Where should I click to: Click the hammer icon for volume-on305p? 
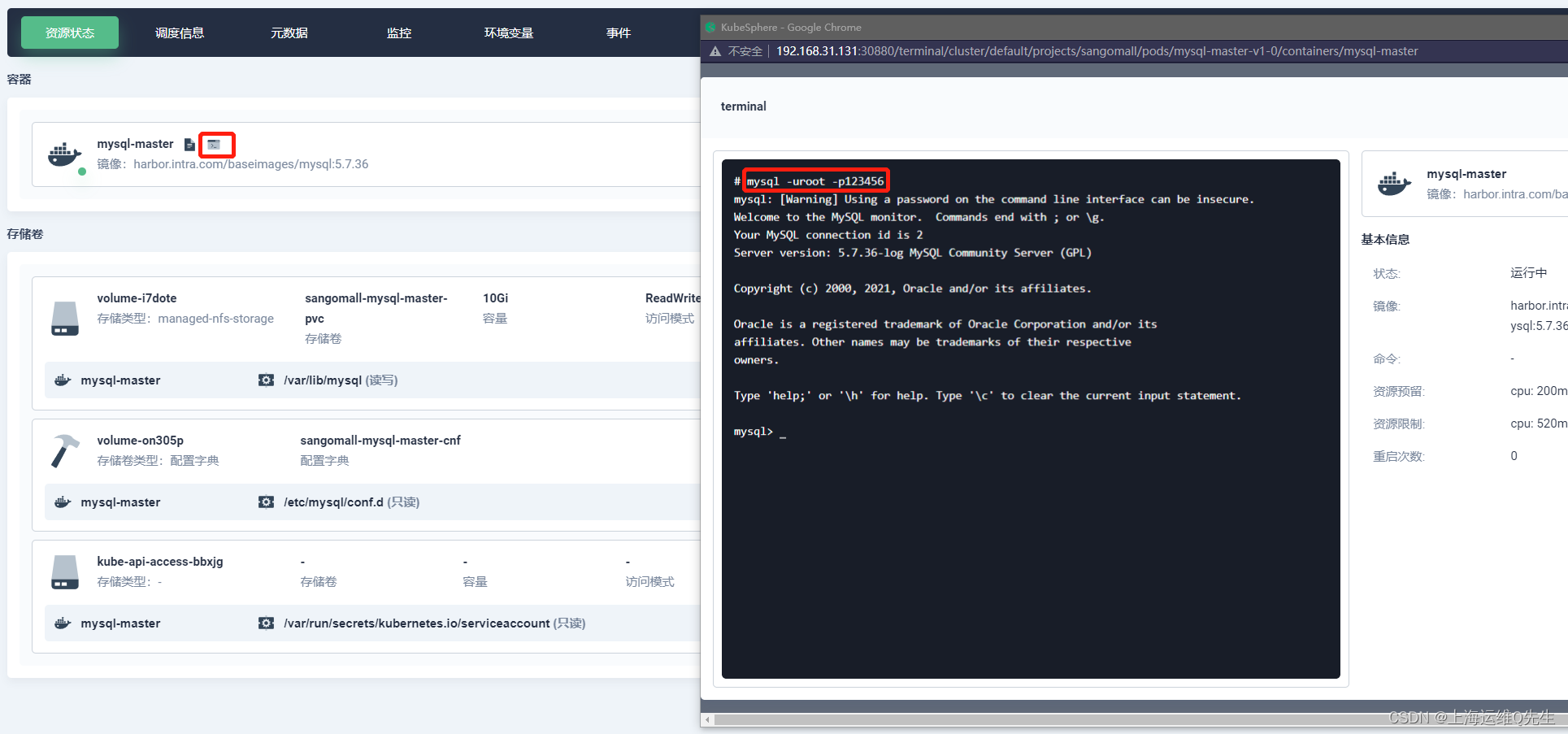coord(65,450)
